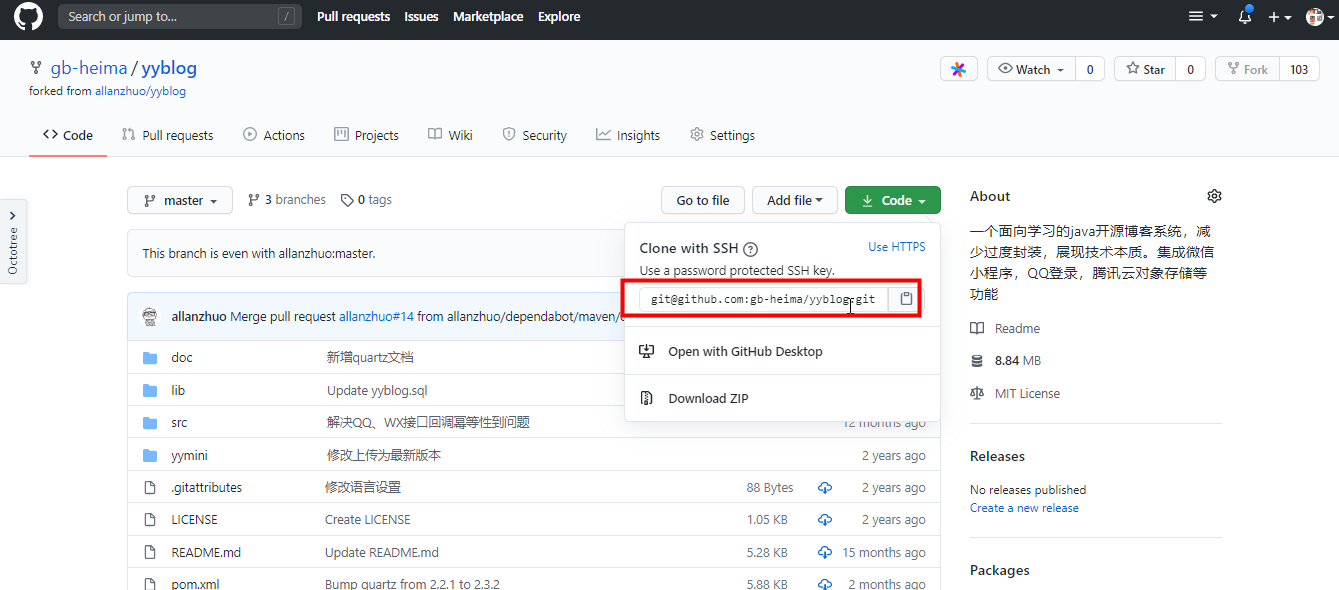
Task: Download LICENSE via cloud icon
Action: (825, 520)
